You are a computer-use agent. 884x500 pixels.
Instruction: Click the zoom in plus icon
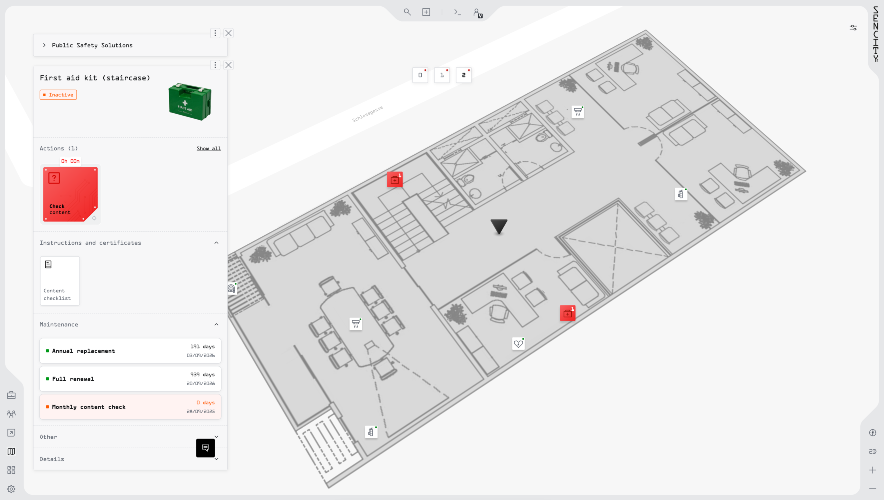point(872,470)
